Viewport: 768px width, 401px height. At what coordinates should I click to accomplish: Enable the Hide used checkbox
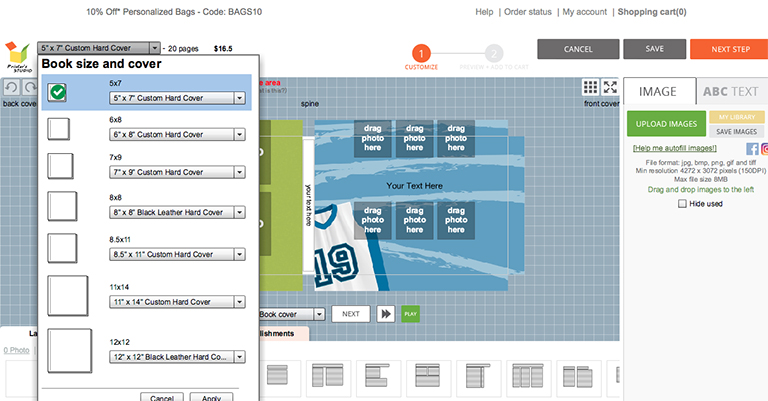(x=681, y=203)
